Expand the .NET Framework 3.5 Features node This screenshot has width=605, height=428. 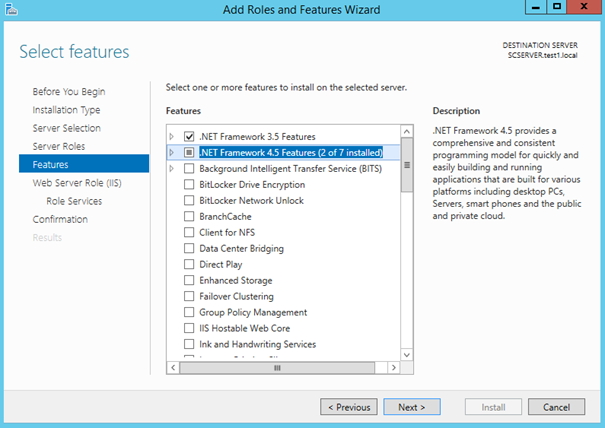click(172, 137)
